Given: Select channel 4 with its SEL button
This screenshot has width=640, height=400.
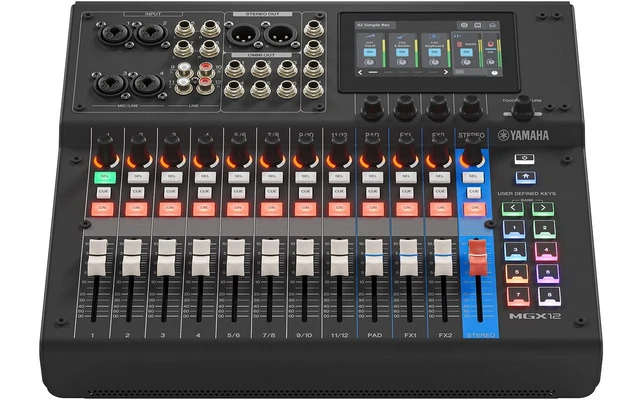Looking at the screenshot, I should pyautogui.click(x=205, y=177).
